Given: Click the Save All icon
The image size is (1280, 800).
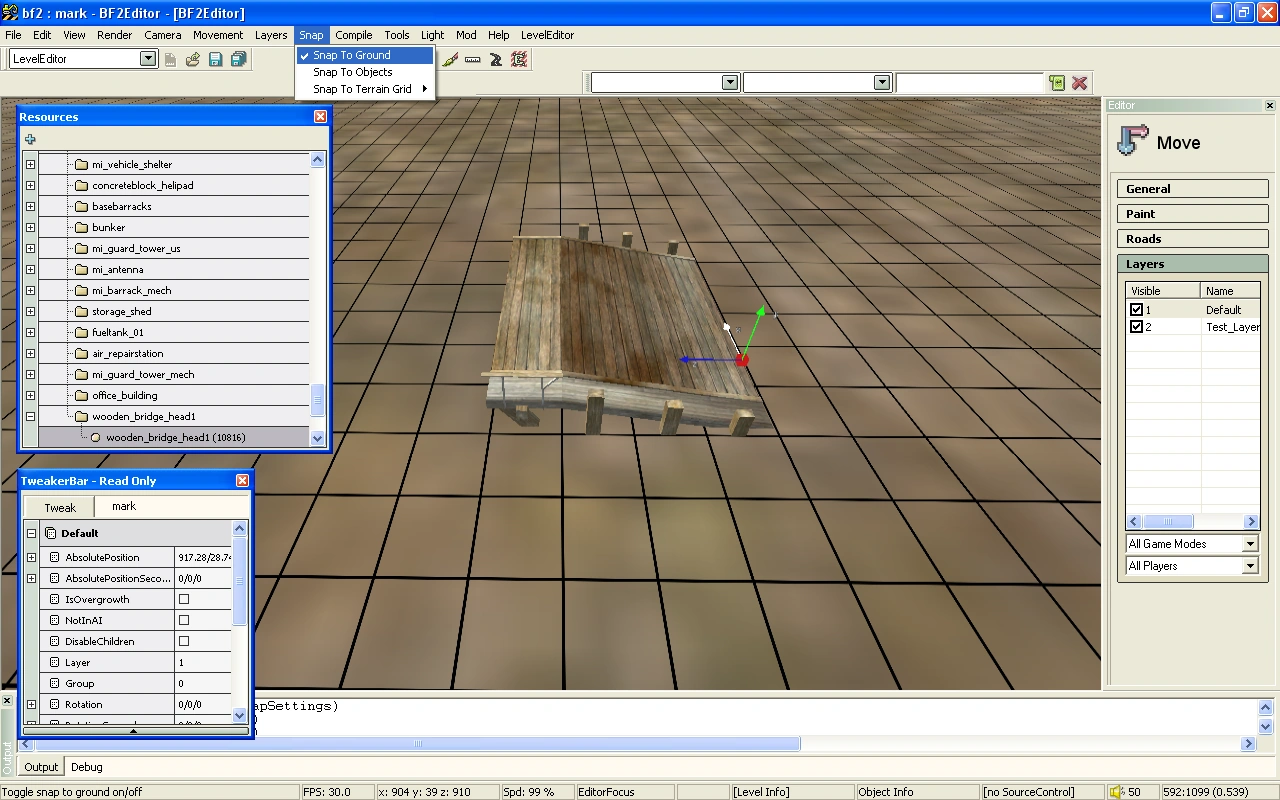Looking at the screenshot, I should click(x=238, y=59).
